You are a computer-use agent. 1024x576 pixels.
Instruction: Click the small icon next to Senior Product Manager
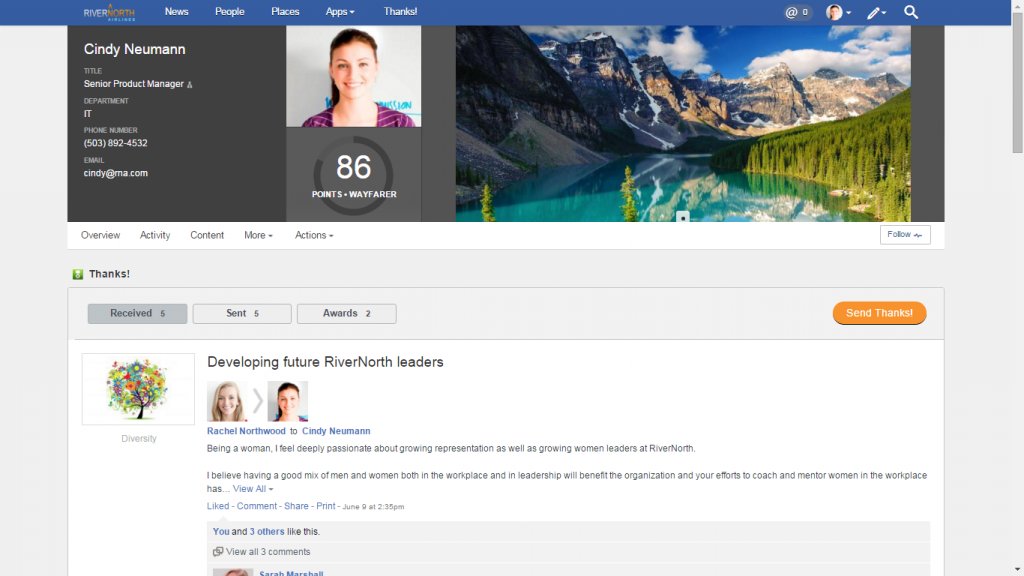point(190,85)
